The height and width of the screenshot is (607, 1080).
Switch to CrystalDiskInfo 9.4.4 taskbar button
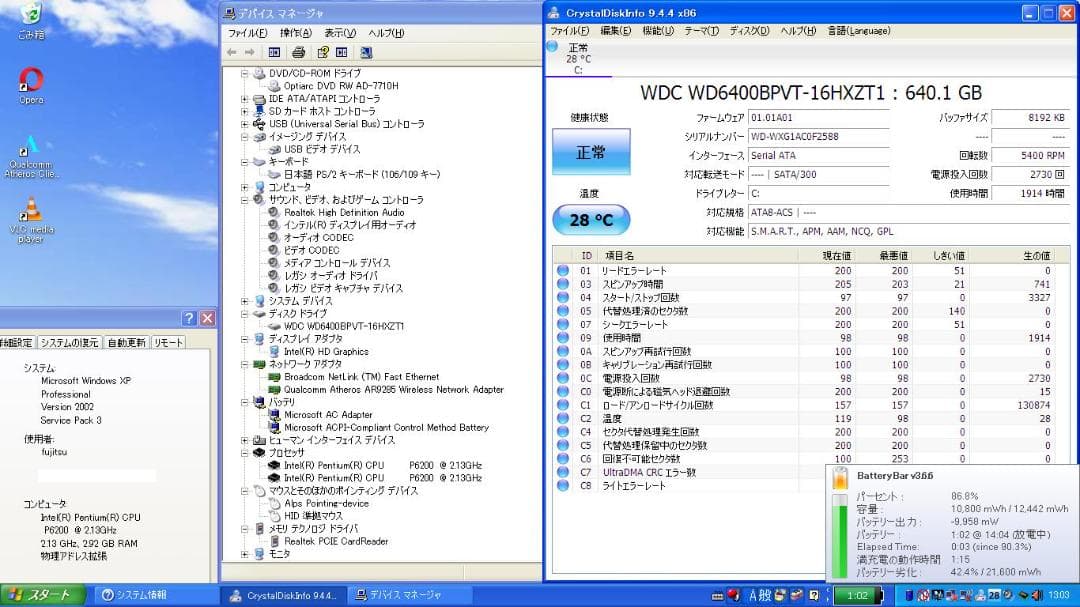pos(282,595)
